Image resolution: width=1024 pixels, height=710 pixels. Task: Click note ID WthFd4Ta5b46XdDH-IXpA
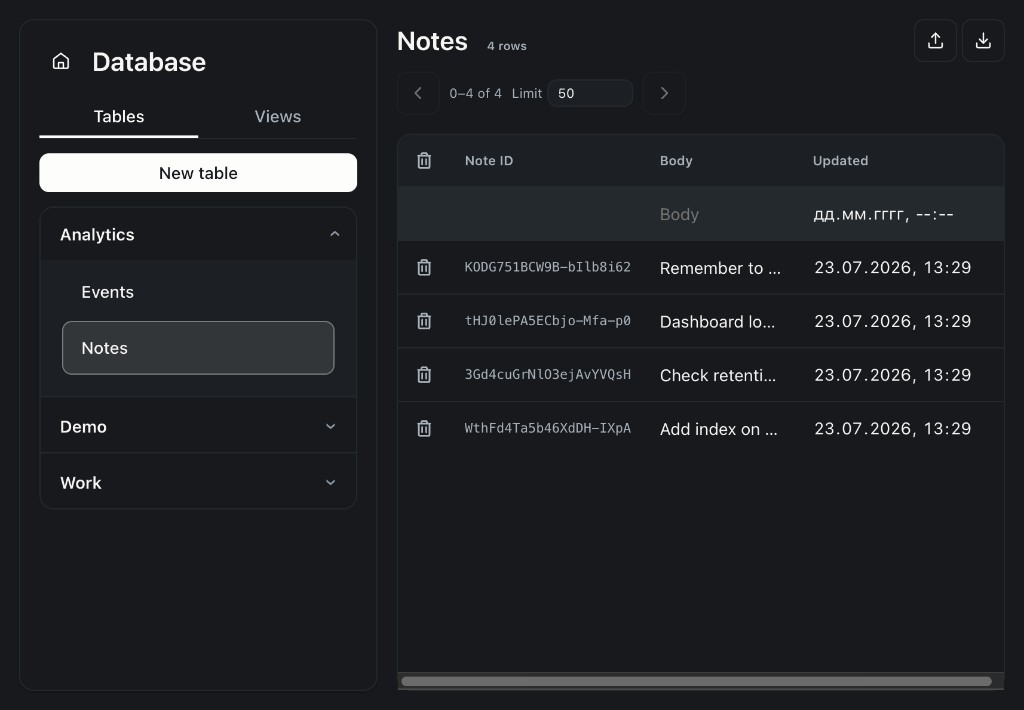[x=547, y=428]
